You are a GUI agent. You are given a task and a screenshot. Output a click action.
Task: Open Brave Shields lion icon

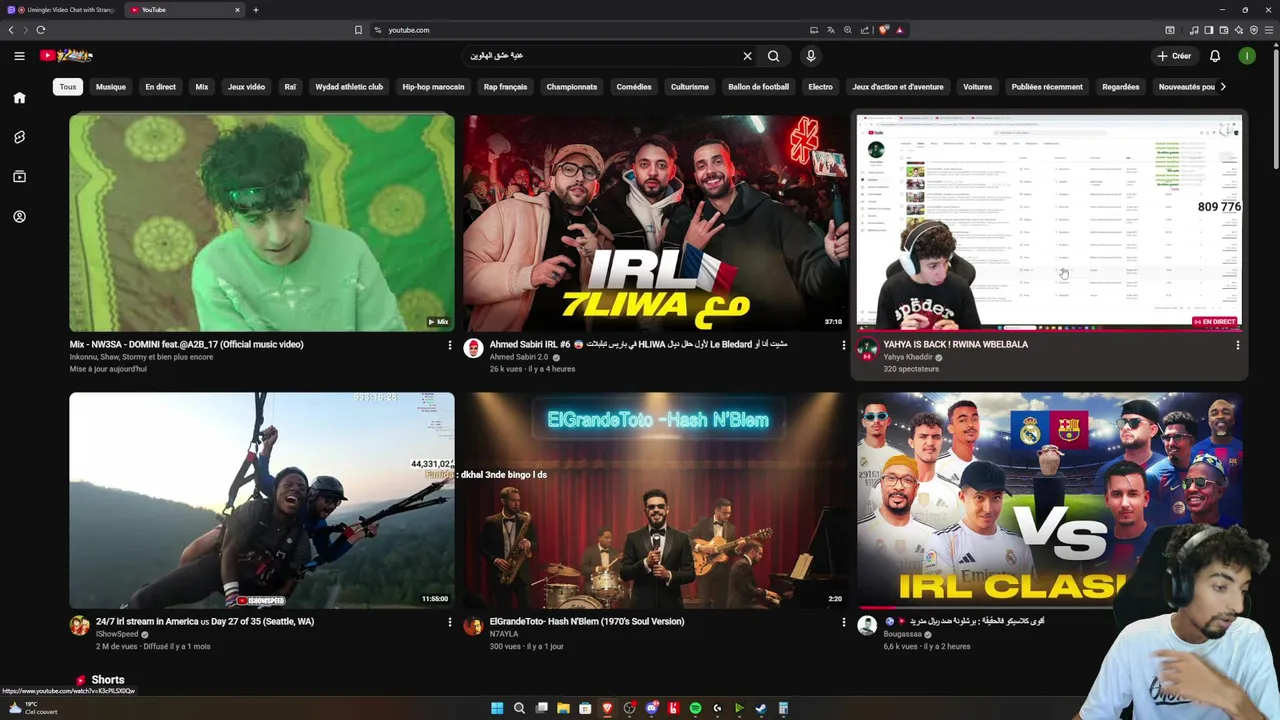tap(883, 30)
